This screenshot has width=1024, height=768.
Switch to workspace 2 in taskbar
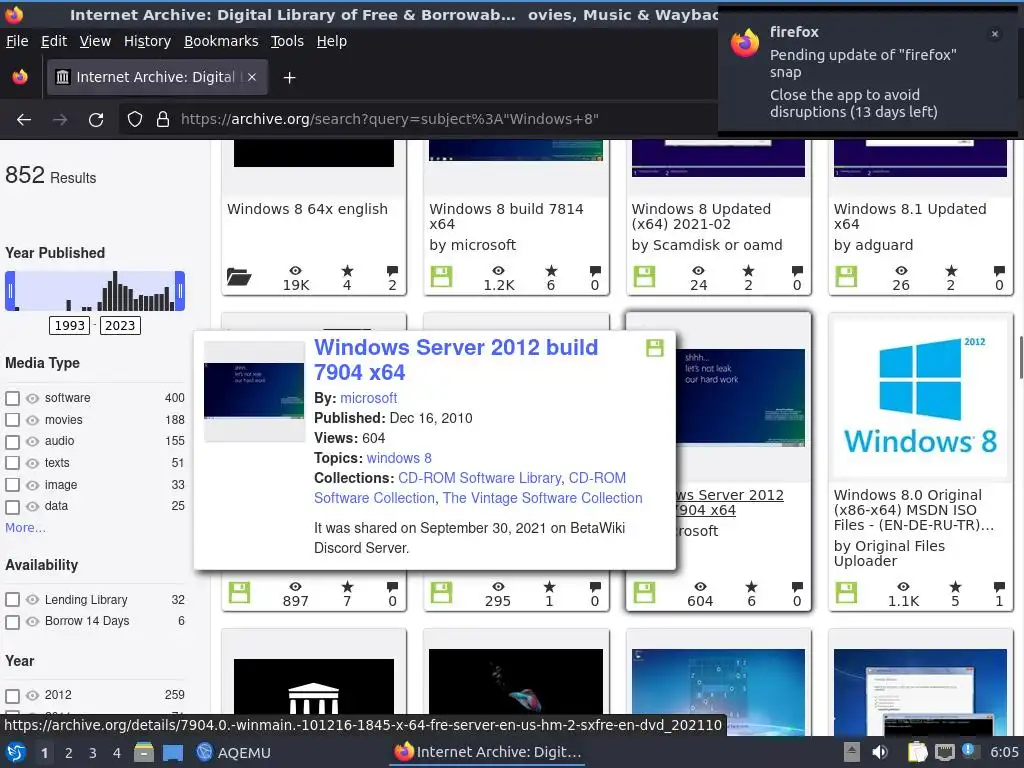pos(69,753)
